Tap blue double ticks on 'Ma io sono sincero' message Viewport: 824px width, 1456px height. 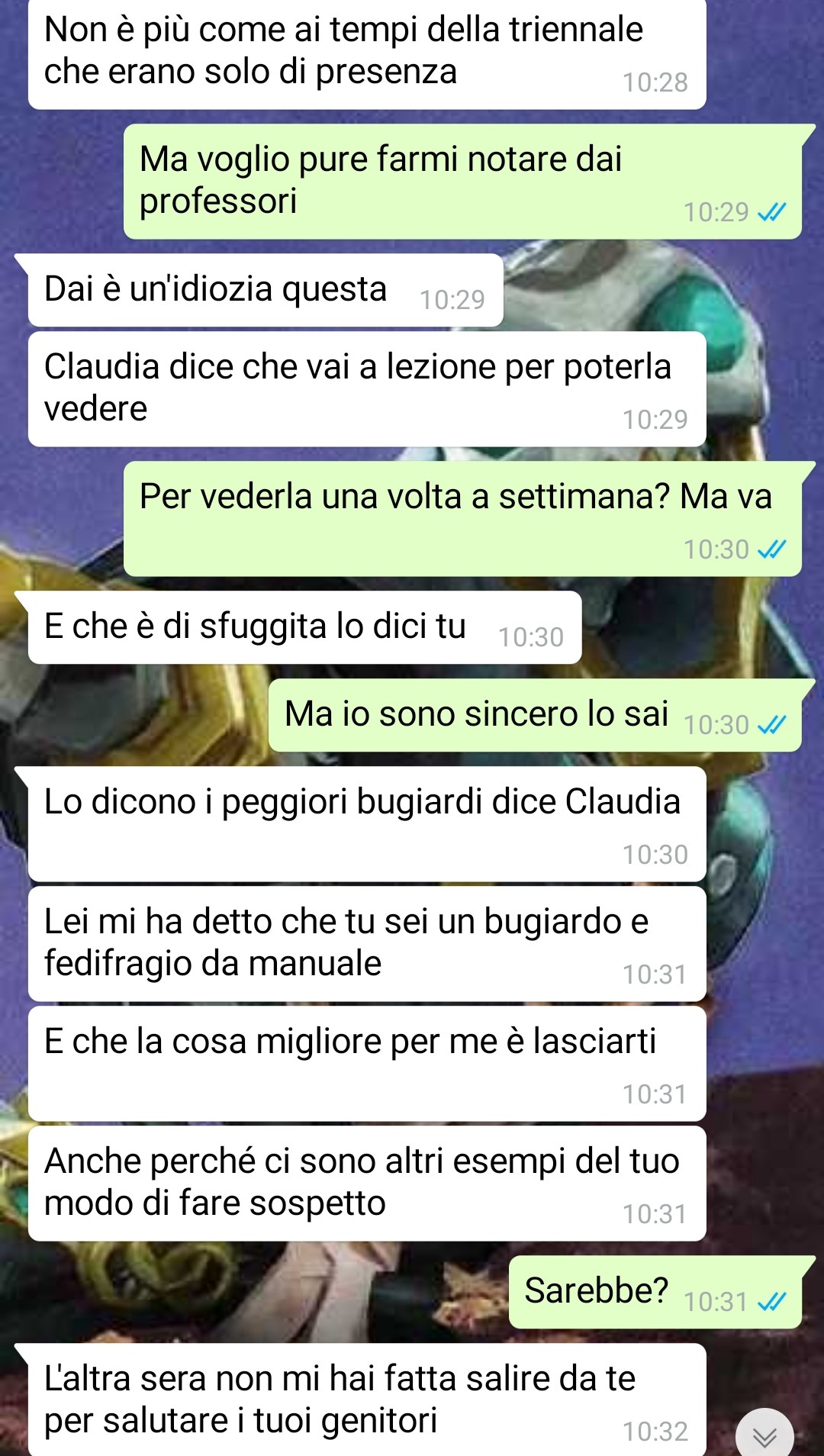[771, 725]
